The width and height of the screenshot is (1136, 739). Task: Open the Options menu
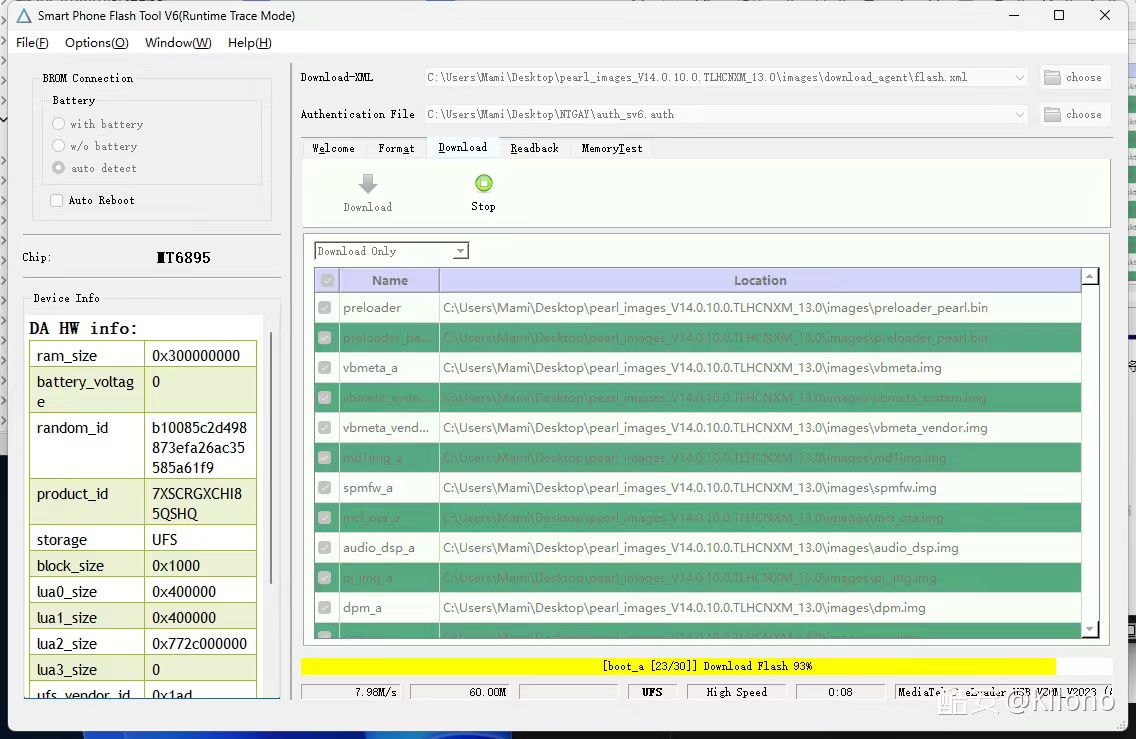pos(96,43)
